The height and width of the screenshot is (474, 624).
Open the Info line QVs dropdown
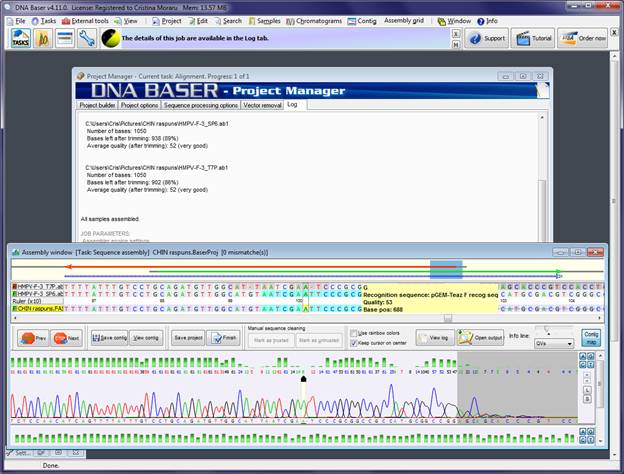point(554,343)
